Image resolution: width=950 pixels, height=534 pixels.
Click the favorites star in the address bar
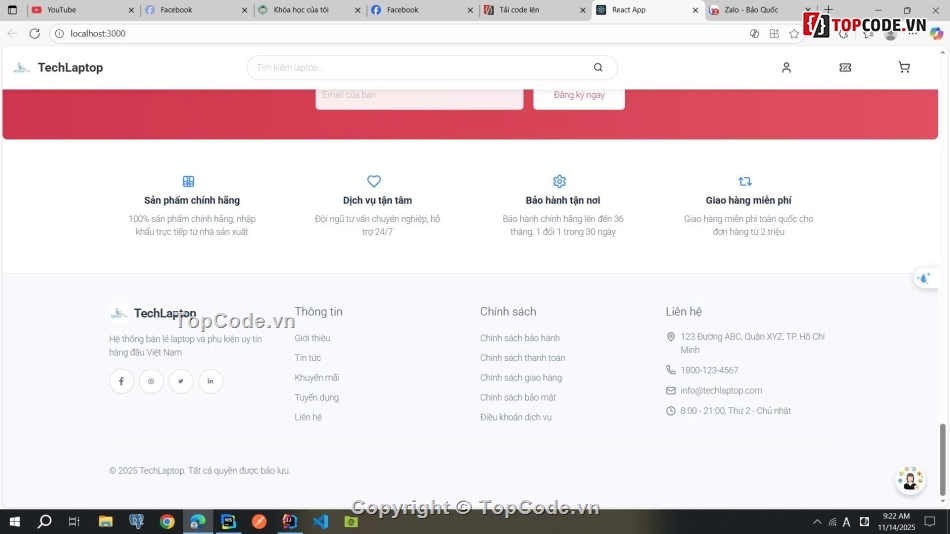pyautogui.click(x=794, y=34)
